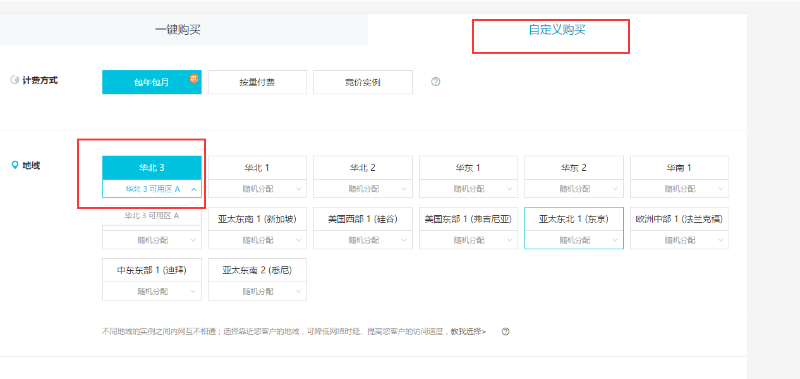Select 竞价实例 billing method
Screen dimensions: 800x379
pyautogui.click(x=363, y=82)
